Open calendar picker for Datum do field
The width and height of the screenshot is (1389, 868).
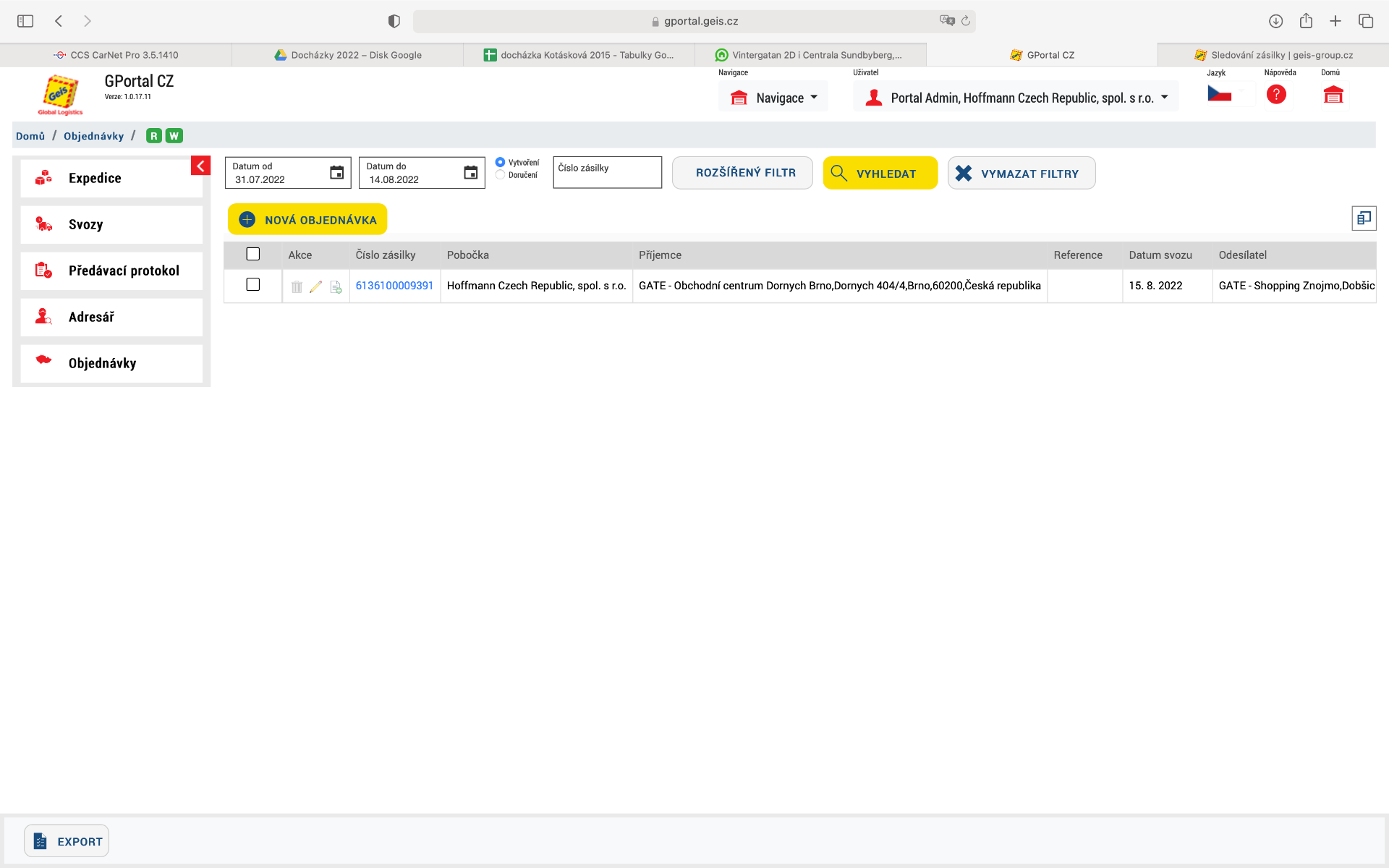click(470, 173)
